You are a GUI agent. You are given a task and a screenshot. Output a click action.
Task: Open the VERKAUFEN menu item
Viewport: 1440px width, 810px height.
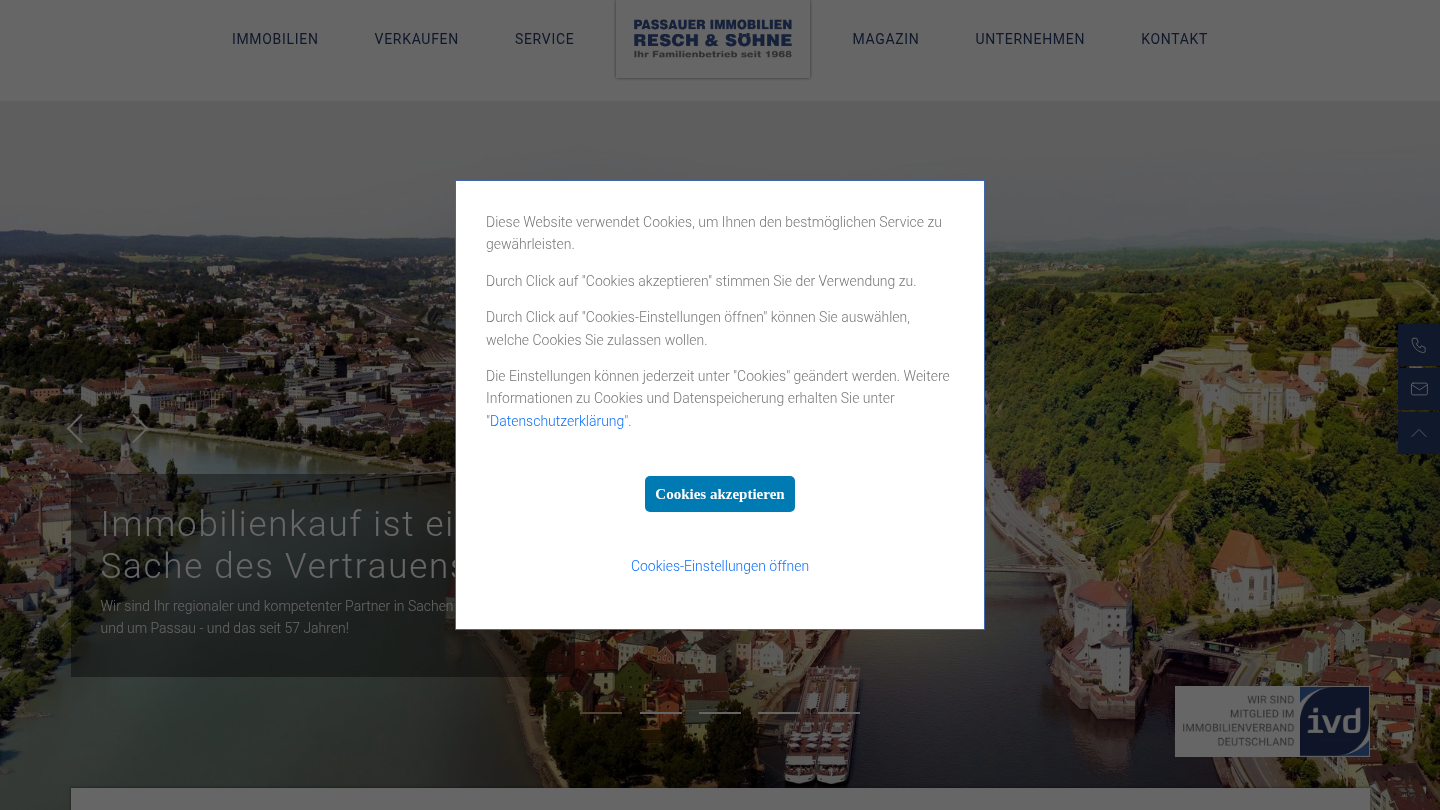pos(416,39)
